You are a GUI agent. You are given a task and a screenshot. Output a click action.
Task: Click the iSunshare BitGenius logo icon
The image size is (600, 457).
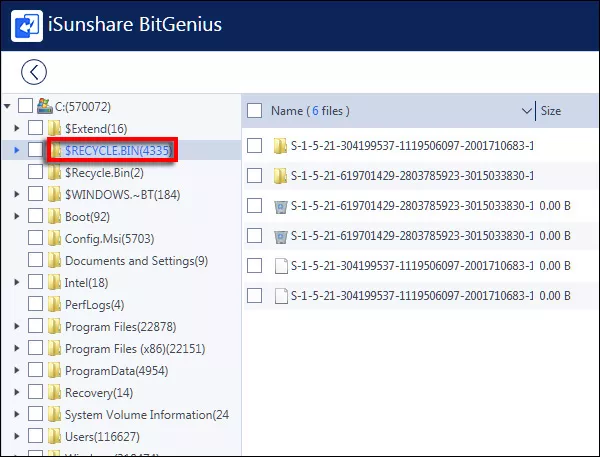coord(27,26)
